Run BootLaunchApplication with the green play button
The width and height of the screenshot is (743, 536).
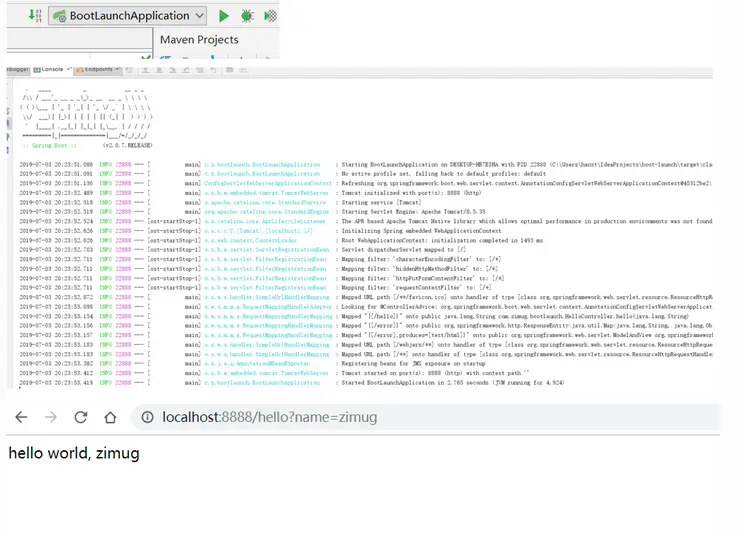(x=224, y=16)
